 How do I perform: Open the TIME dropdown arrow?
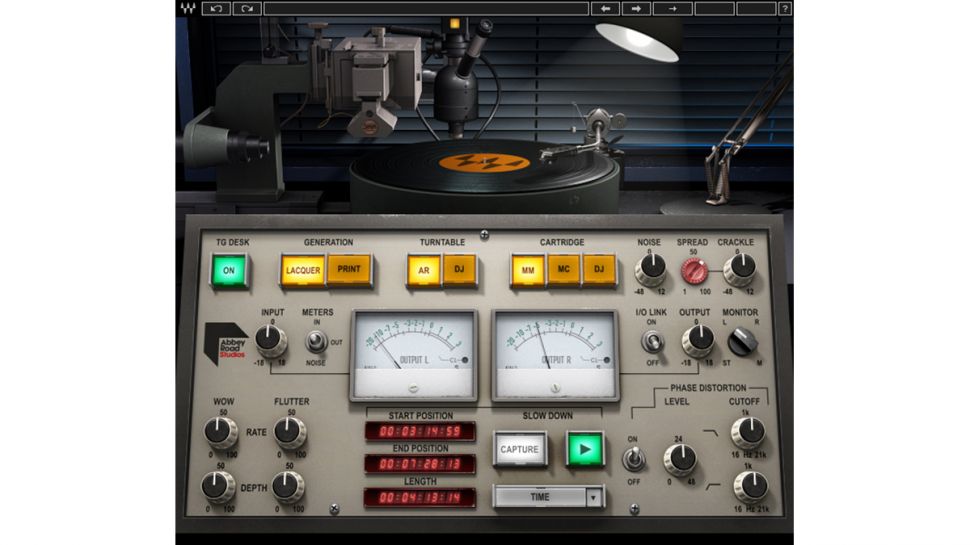click(594, 496)
